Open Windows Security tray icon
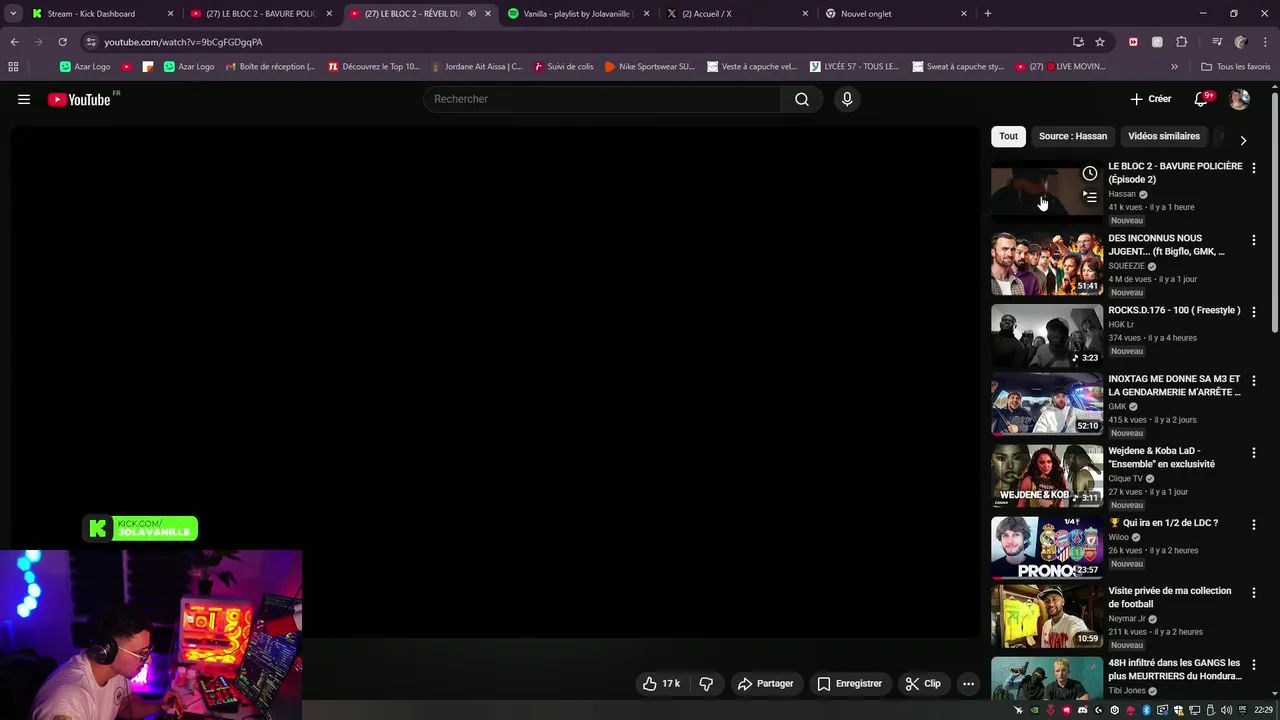The image size is (1280, 720). click(1179, 710)
